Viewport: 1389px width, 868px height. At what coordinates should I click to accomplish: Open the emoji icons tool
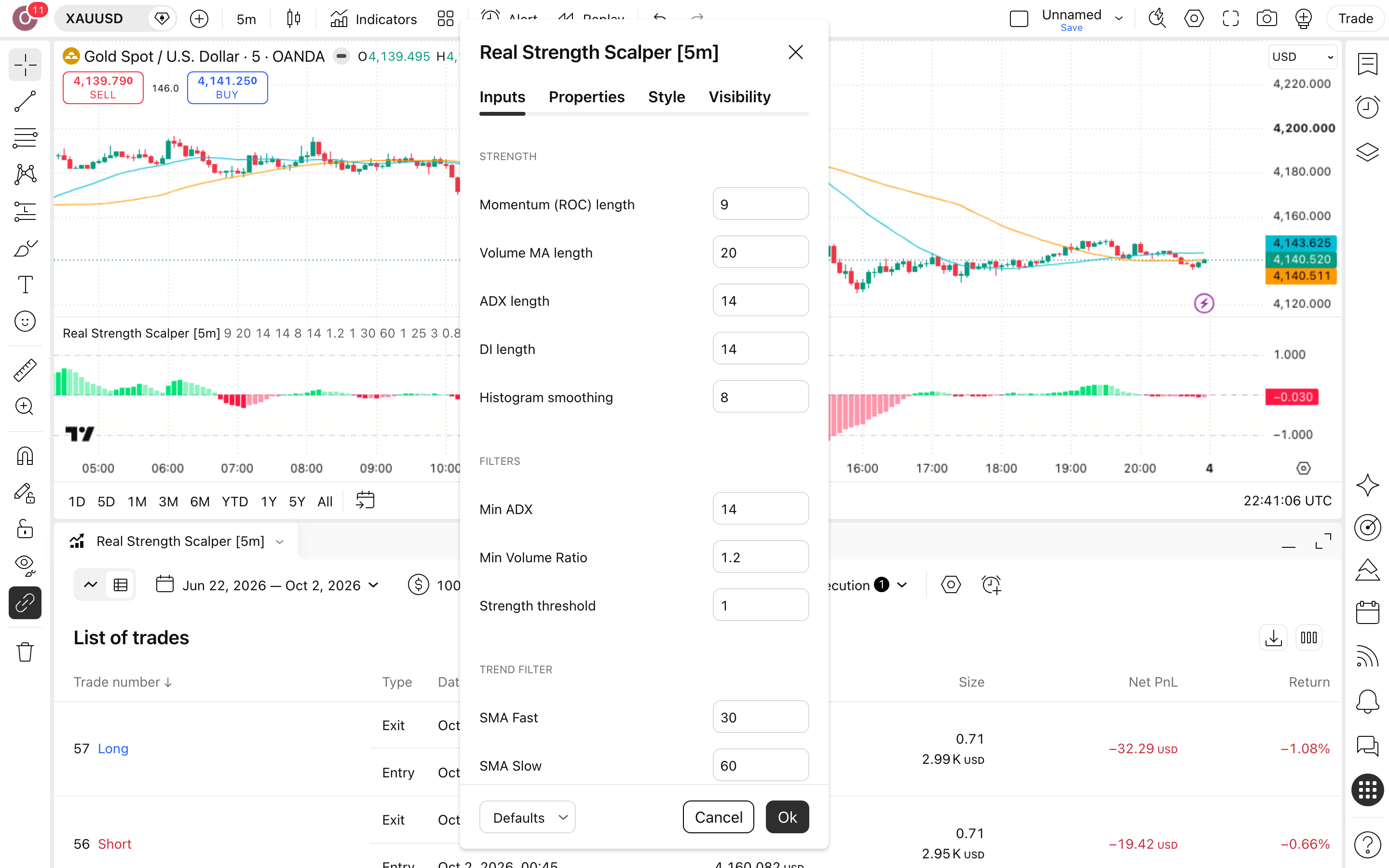25,322
